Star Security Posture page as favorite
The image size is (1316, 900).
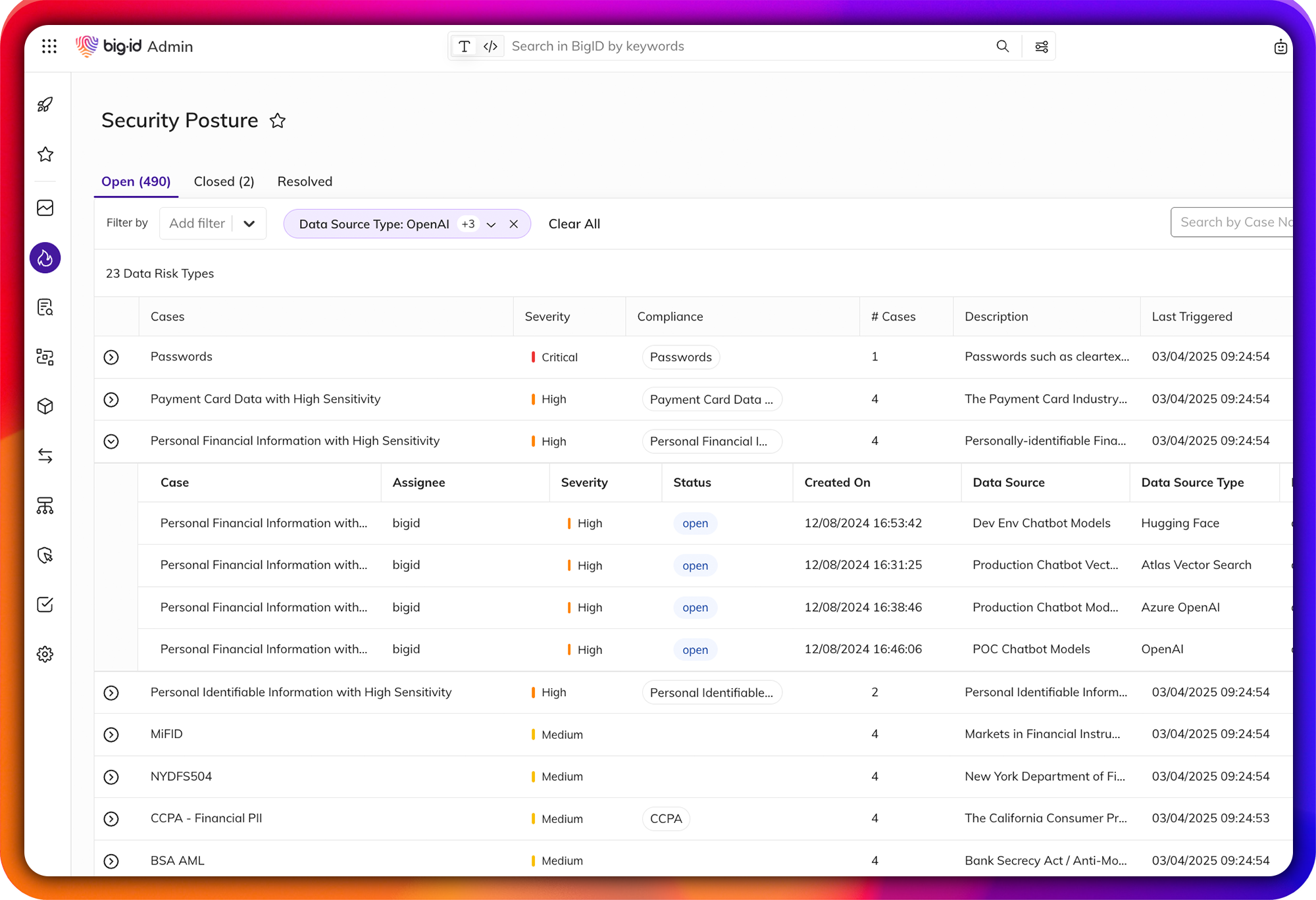[278, 121]
